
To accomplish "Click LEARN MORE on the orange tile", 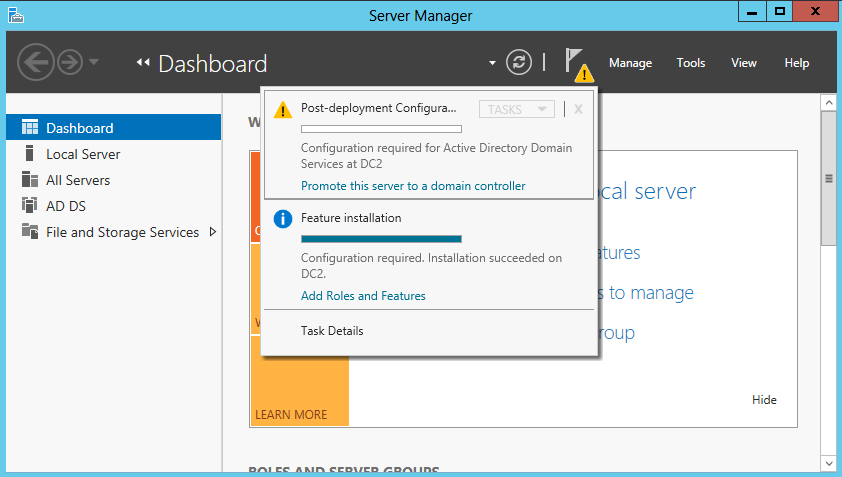I will (x=291, y=415).
